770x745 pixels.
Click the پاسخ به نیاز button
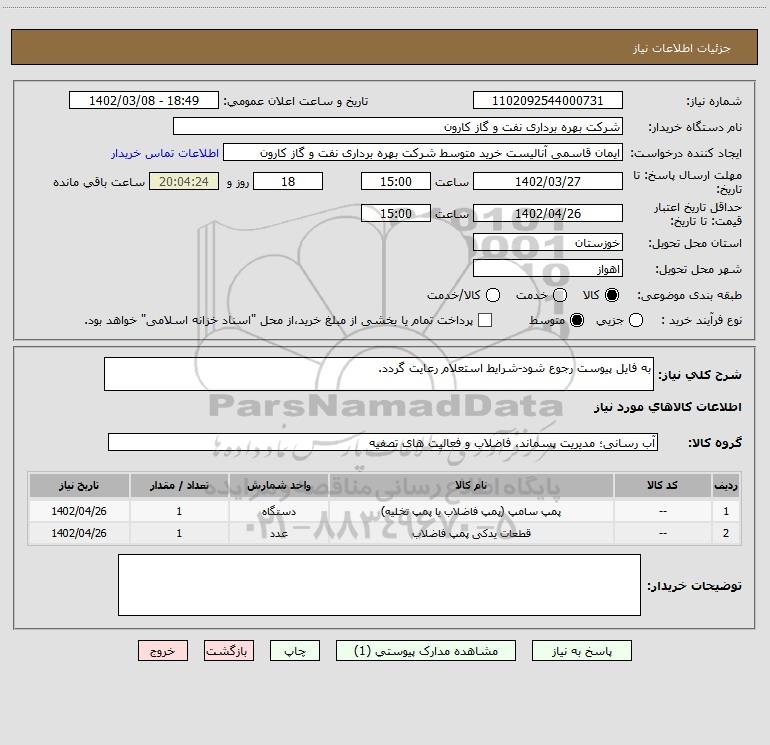pos(581,651)
